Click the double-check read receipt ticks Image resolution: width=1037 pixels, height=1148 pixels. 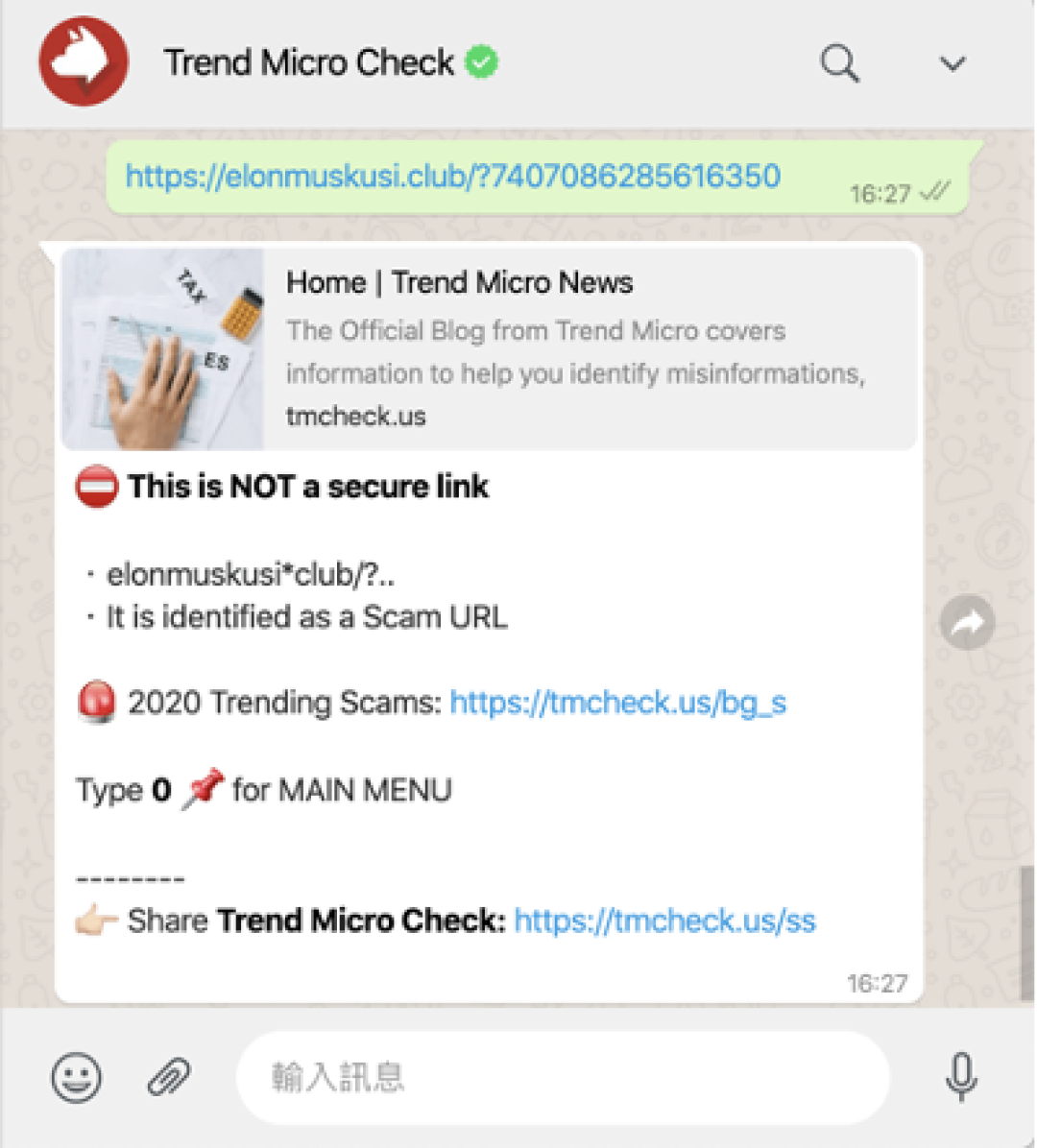pyautogui.click(x=934, y=192)
